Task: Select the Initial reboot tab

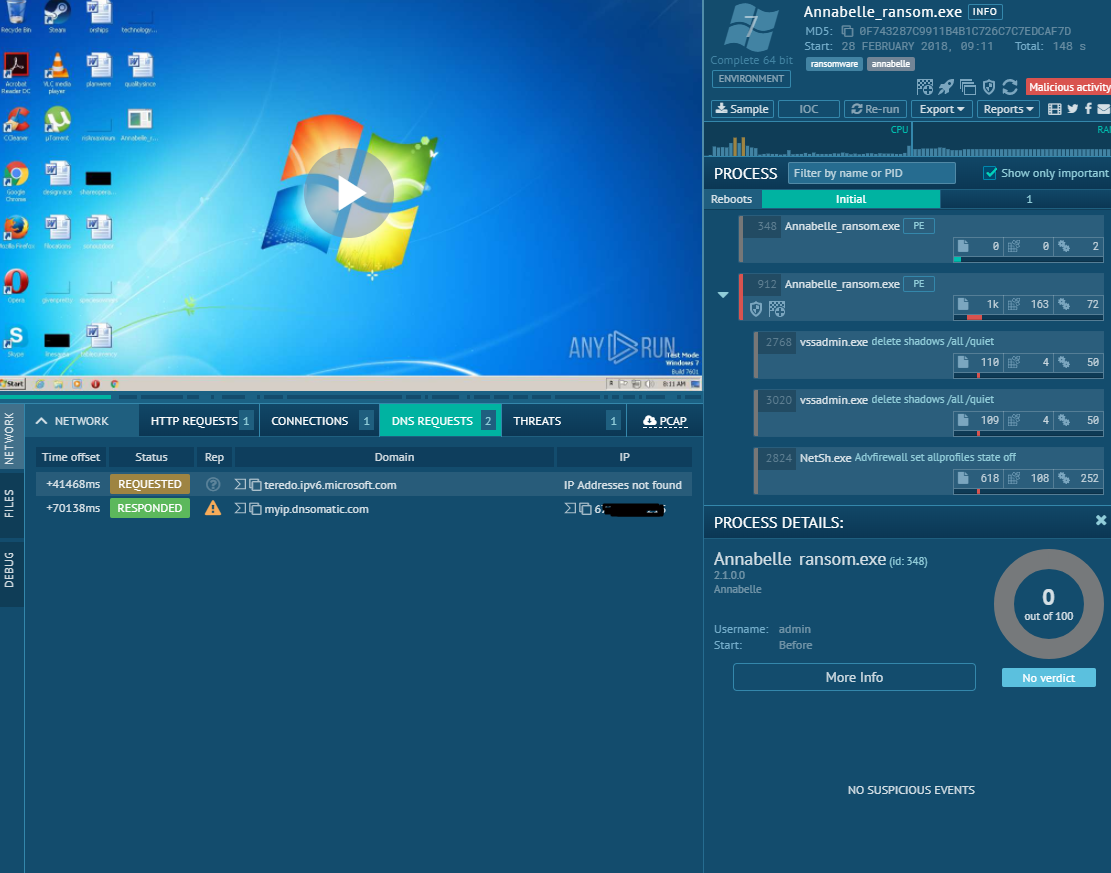Action: (850, 199)
